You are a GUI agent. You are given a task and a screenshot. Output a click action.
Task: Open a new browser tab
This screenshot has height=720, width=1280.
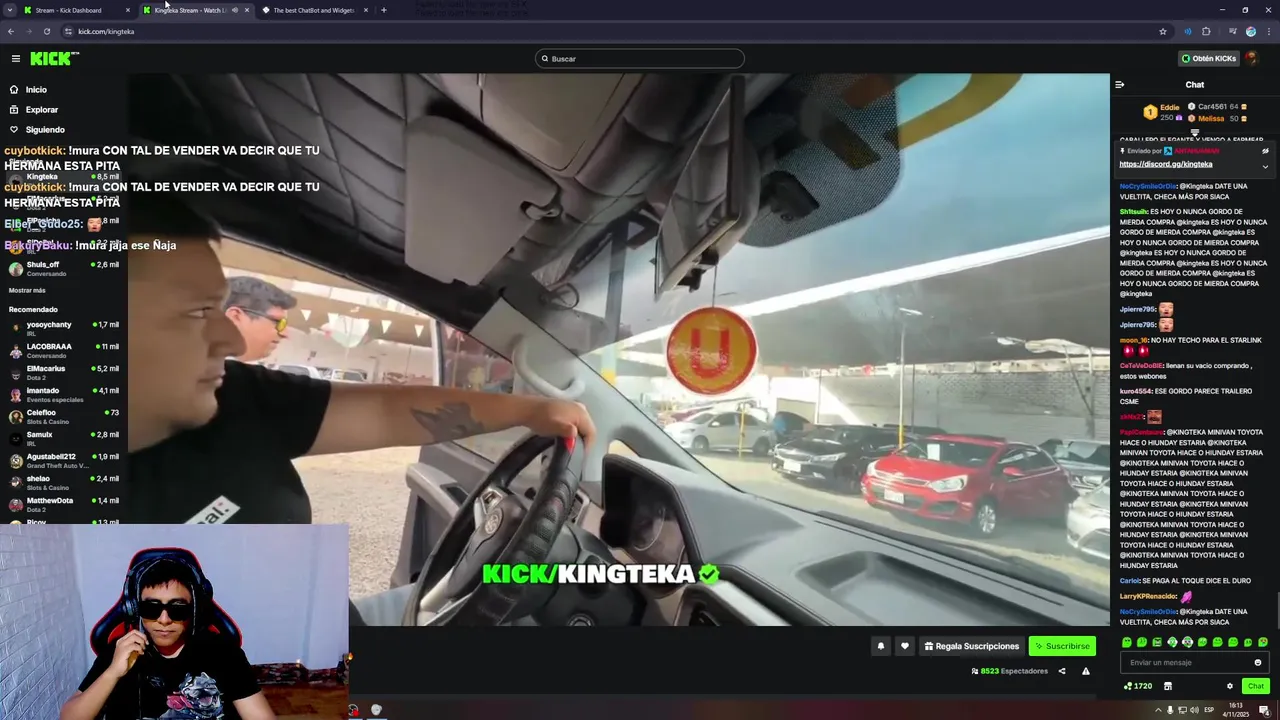383,10
